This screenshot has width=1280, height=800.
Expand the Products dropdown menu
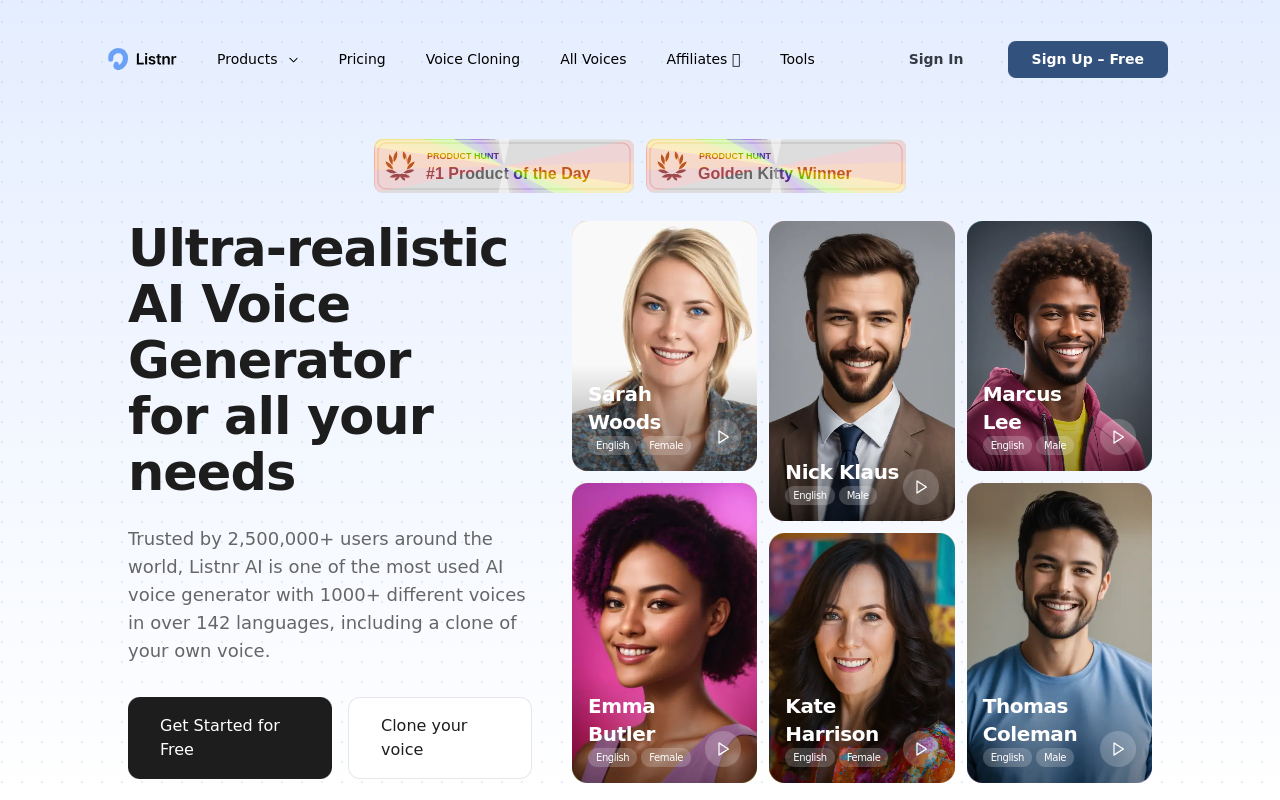(x=257, y=59)
